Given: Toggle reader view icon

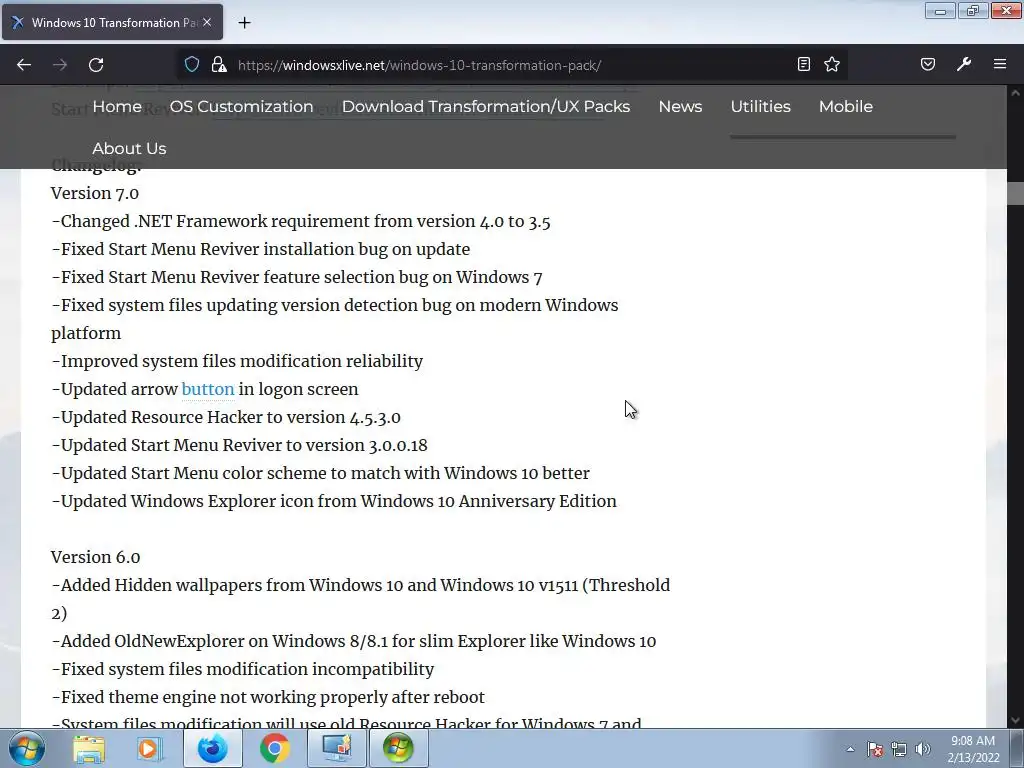Looking at the screenshot, I should (x=804, y=64).
